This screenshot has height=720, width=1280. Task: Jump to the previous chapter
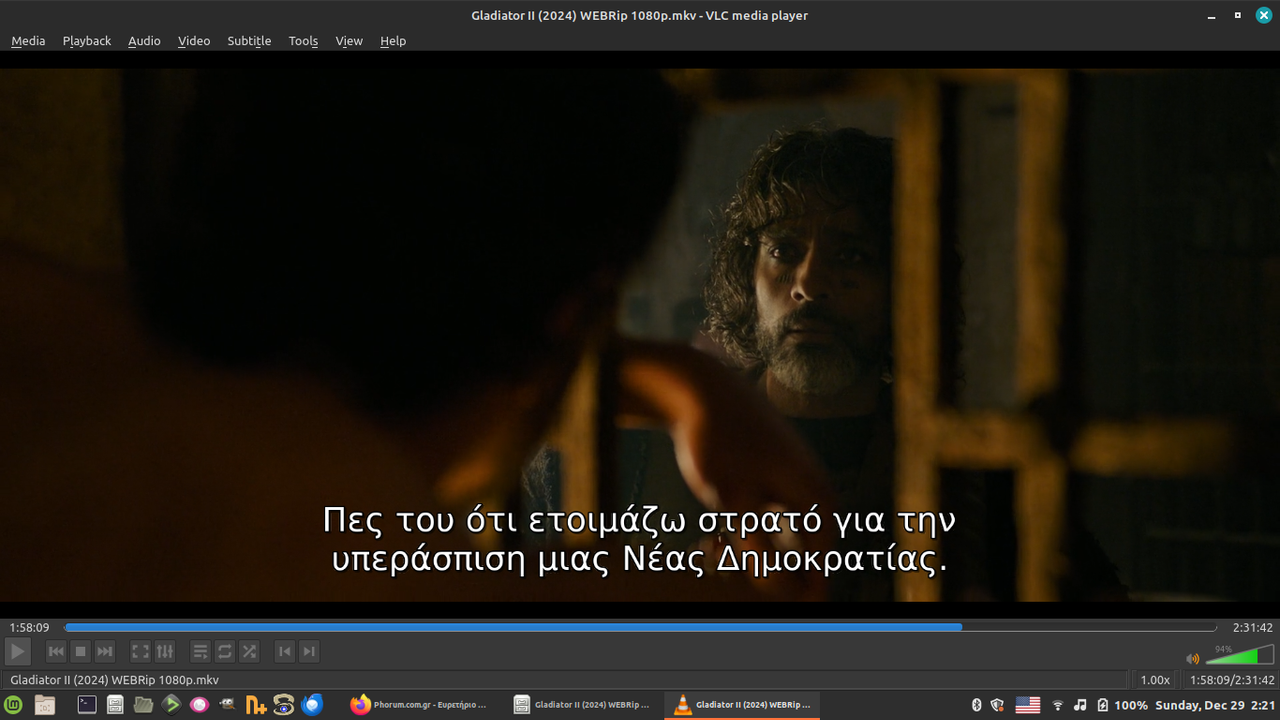(285, 652)
